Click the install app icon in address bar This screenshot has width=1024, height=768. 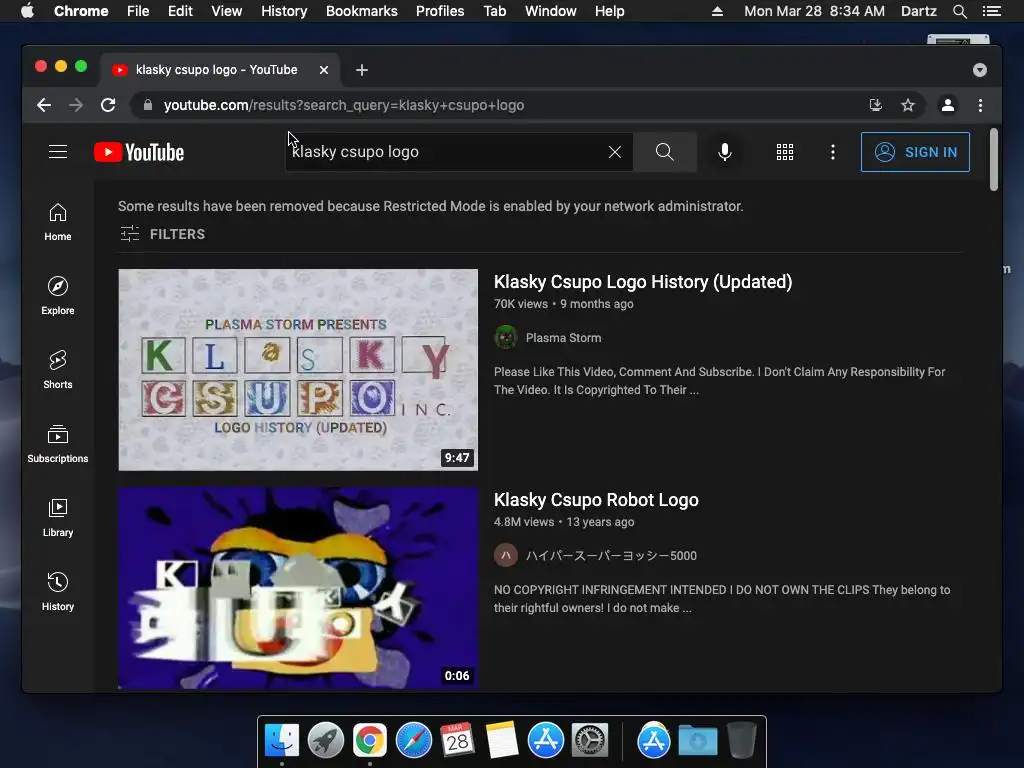(x=876, y=105)
